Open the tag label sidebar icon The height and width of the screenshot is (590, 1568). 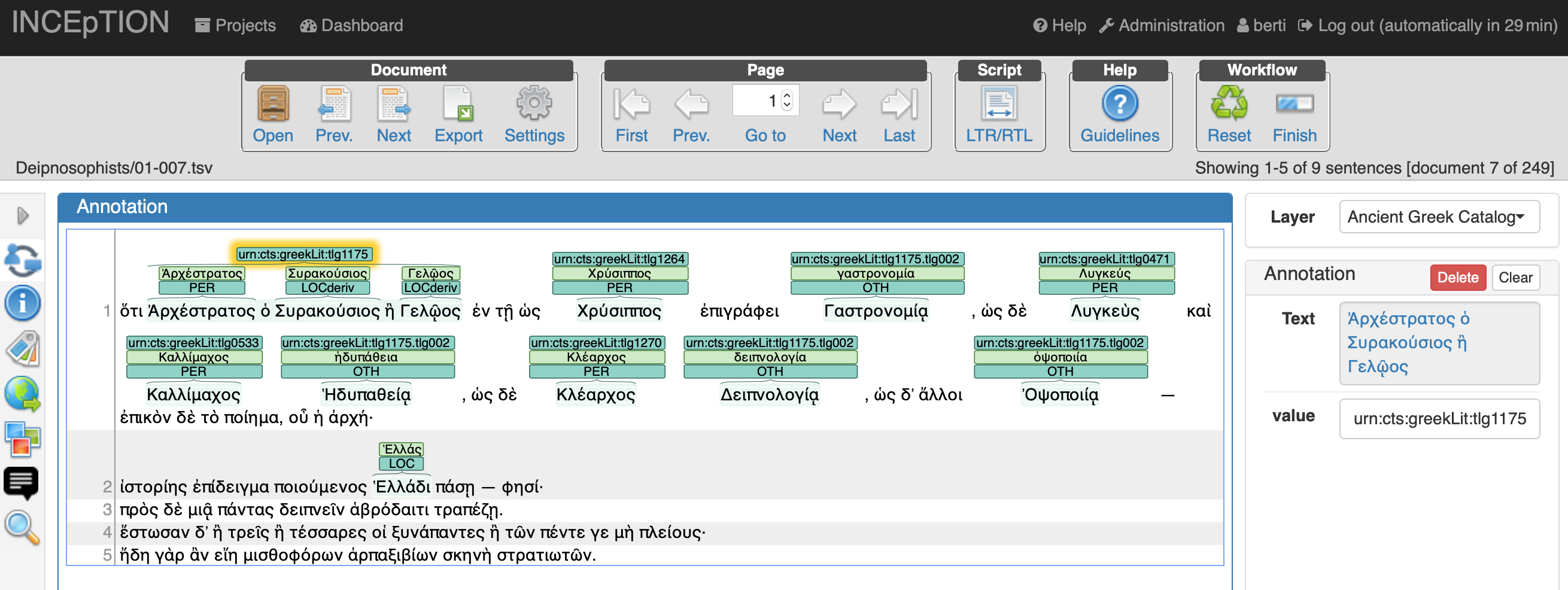23,349
